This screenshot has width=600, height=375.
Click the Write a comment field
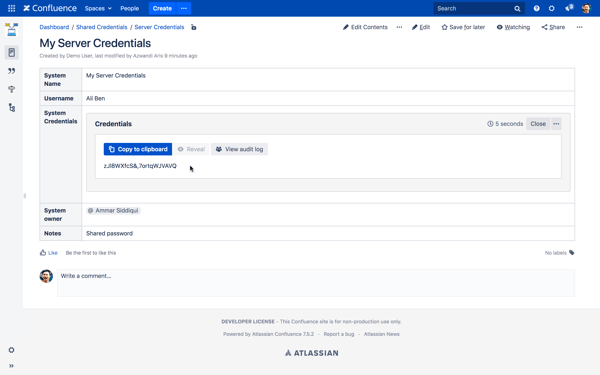tap(316, 283)
